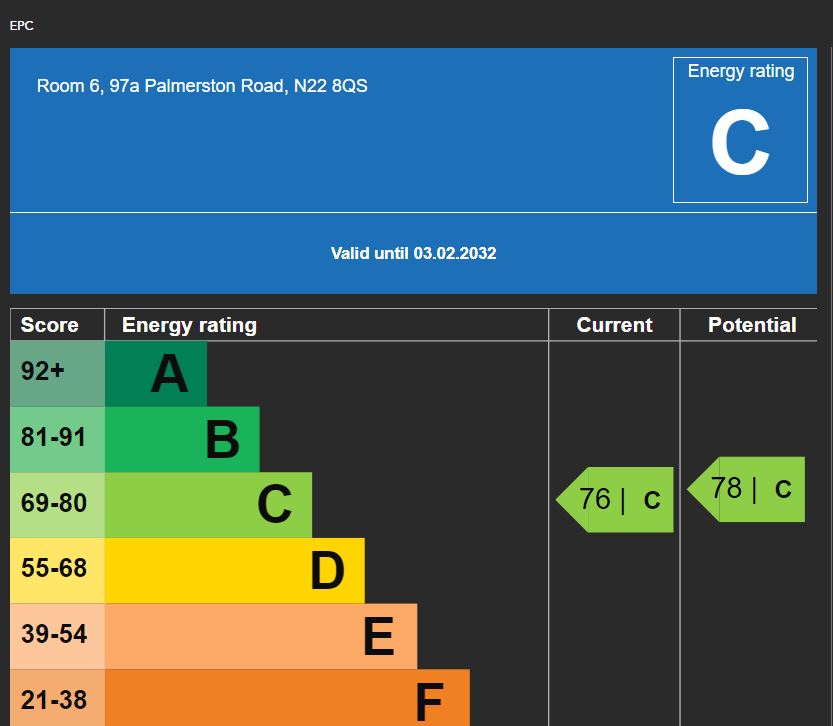Click the 92+ score cell
Screen dimensions: 833x726
(43, 371)
